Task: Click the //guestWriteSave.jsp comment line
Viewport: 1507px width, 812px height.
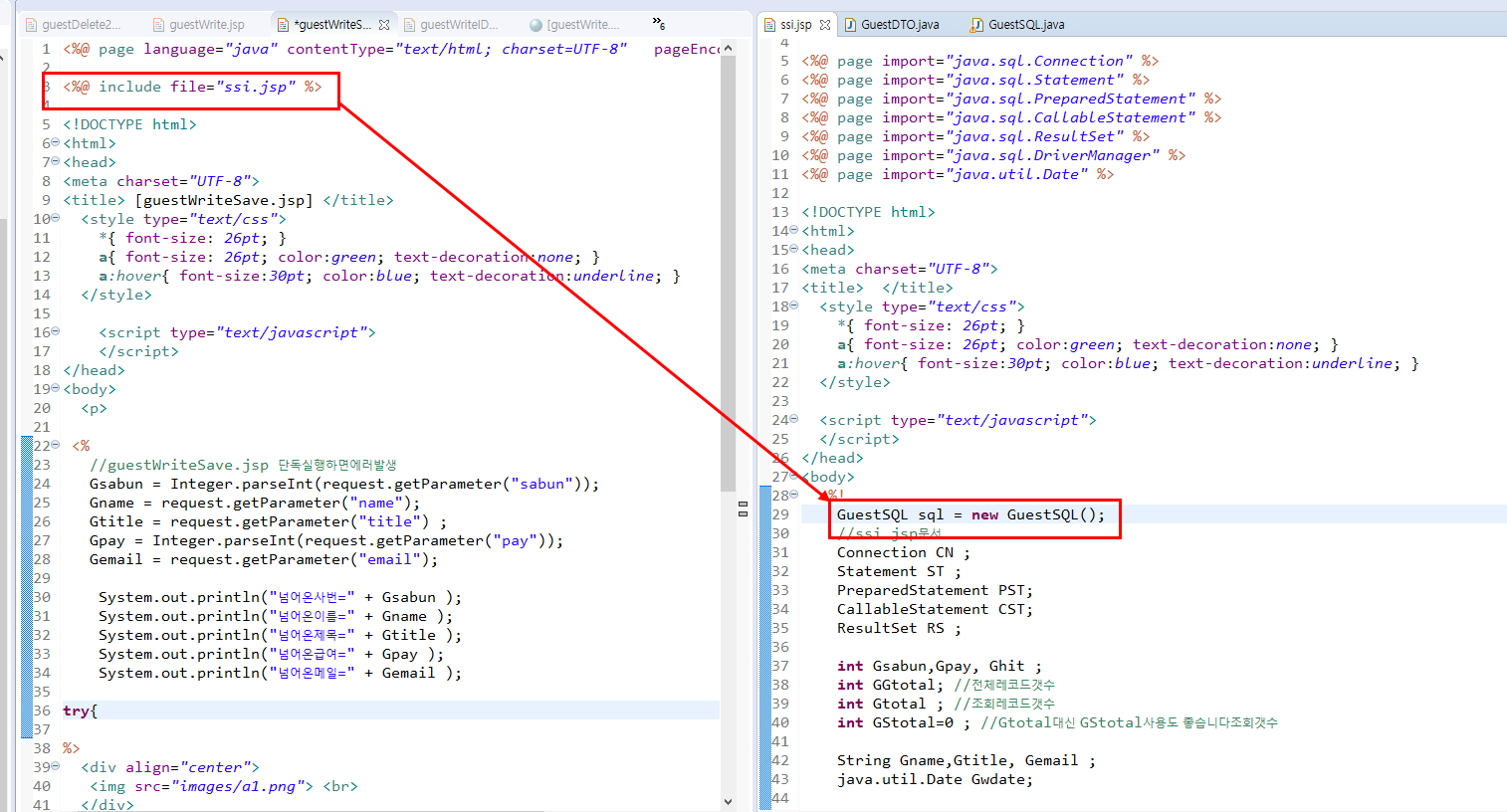Action: click(243, 465)
